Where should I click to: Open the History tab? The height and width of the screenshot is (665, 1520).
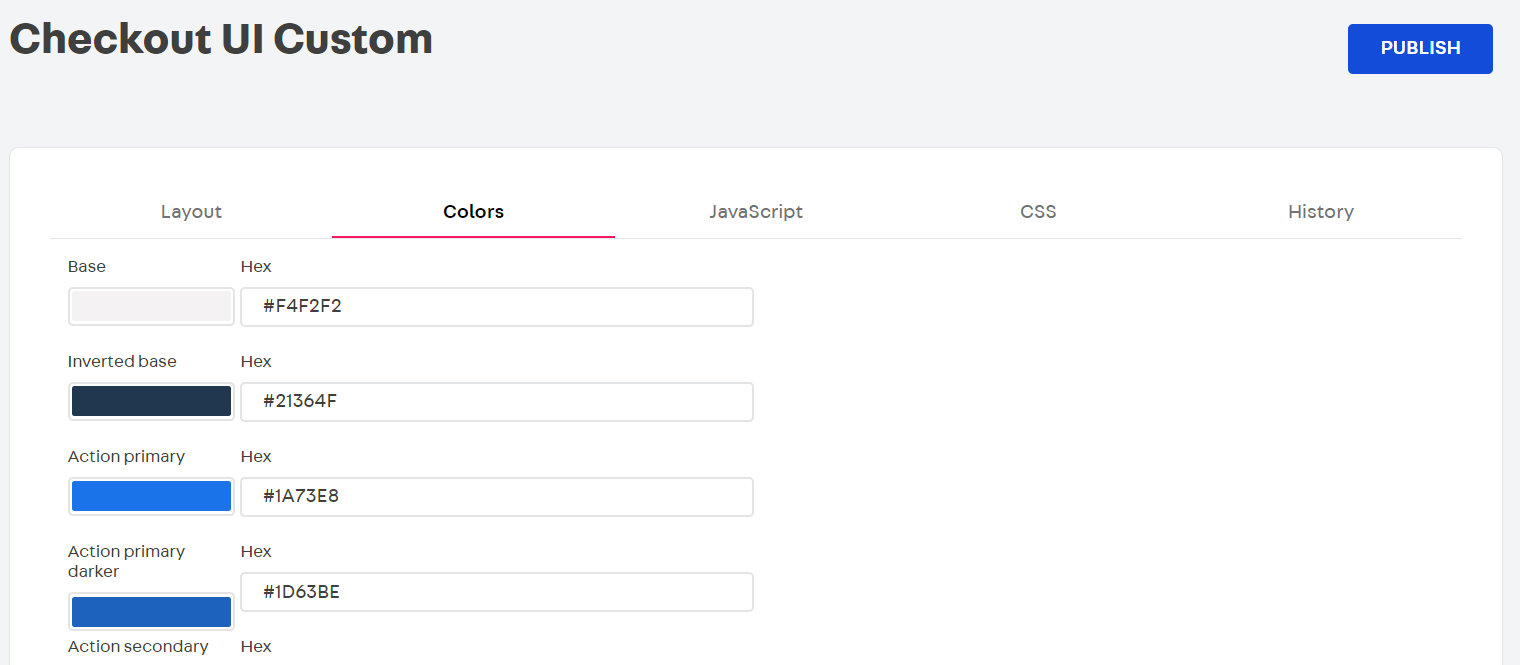coord(1321,211)
